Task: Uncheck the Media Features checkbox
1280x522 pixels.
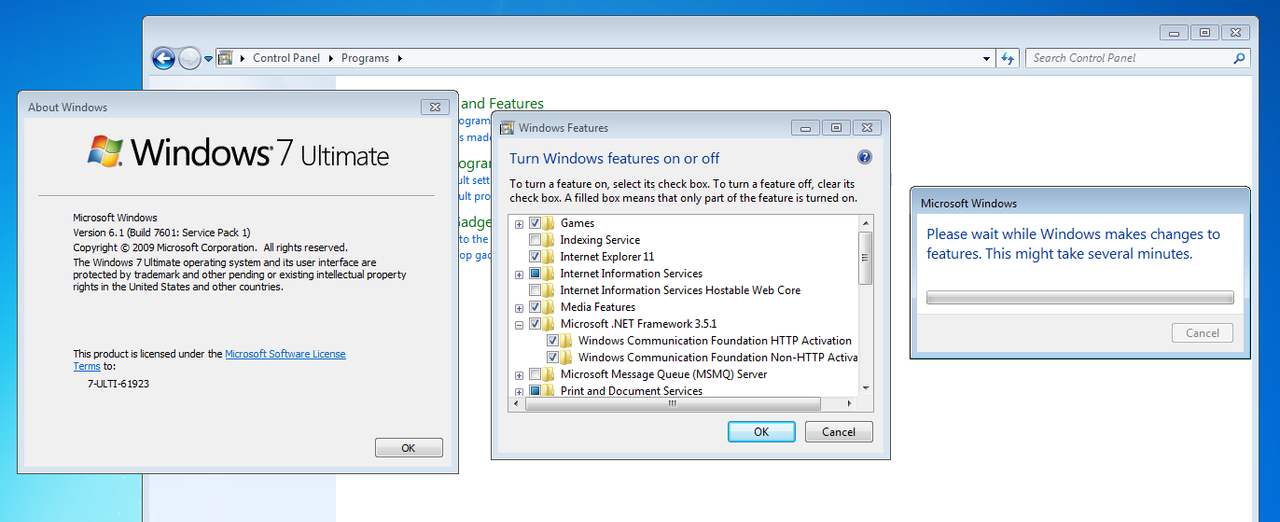Action: (535, 307)
